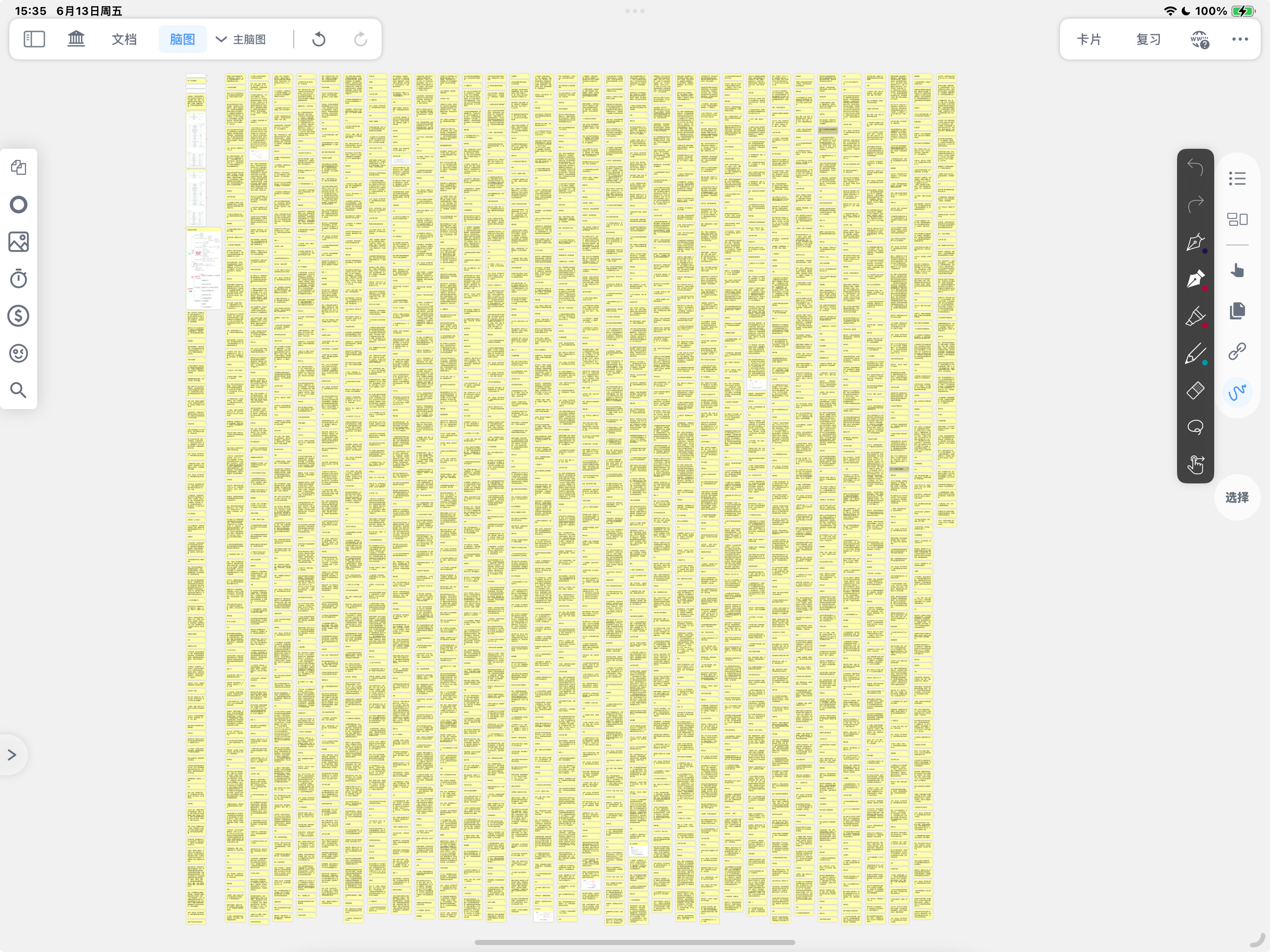The image size is (1270, 952).
Task: Expand the collapsed left panel arrow
Action: pyautogui.click(x=12, y=754)
